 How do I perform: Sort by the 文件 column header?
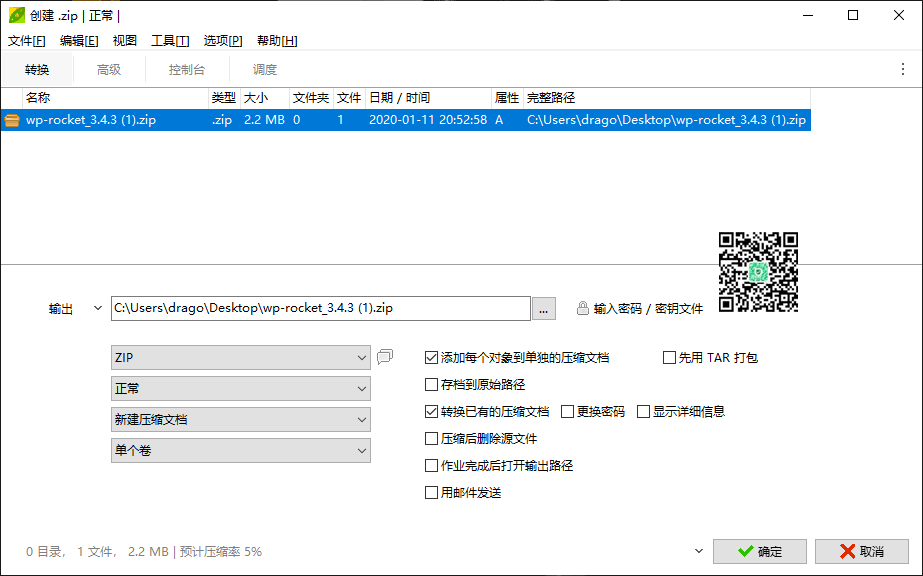349,98
